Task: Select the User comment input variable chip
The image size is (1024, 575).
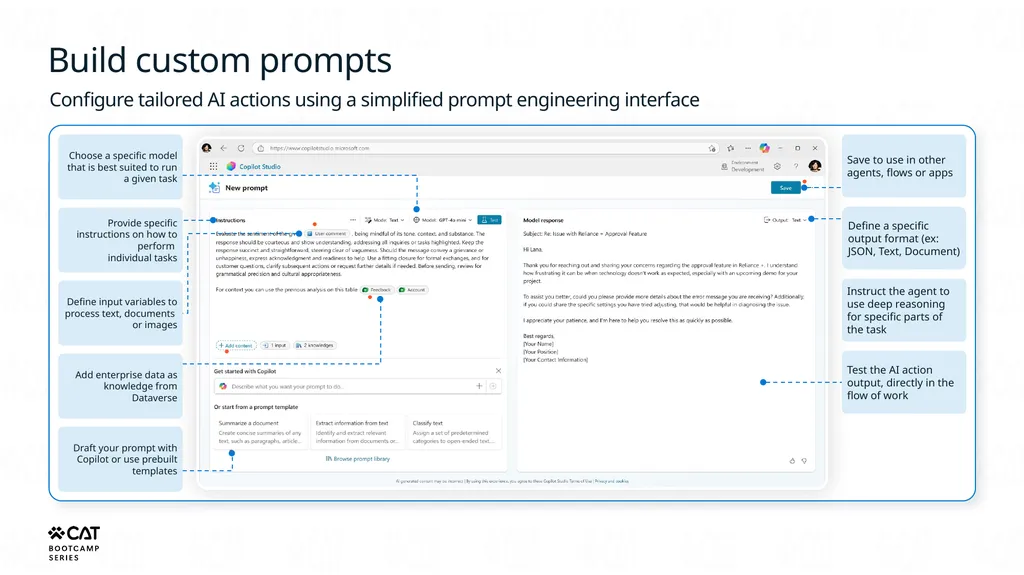Action: pos(327,233)
